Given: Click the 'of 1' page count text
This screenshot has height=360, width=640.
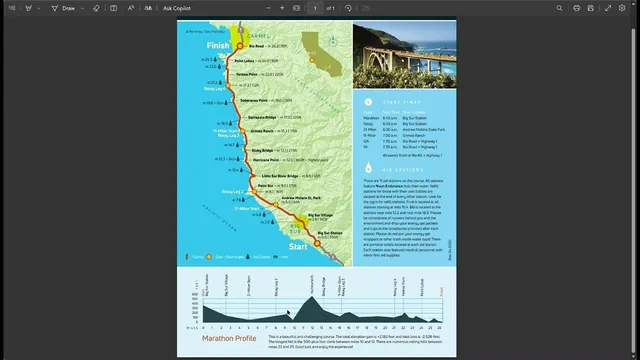Looking at the screenshot, I should 331,8.
